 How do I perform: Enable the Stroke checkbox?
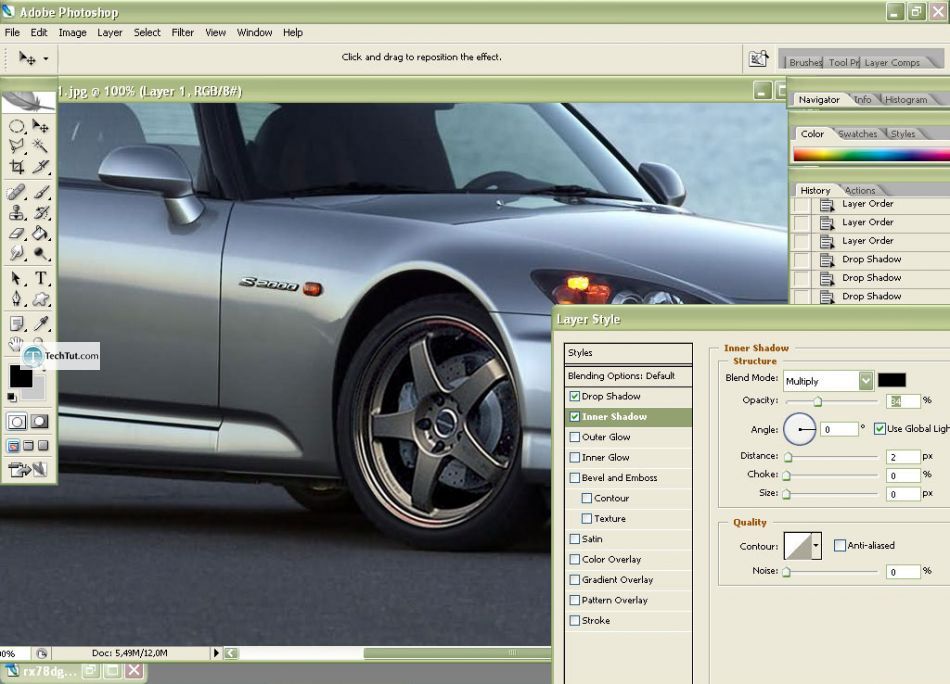click(x=574, y=621)
